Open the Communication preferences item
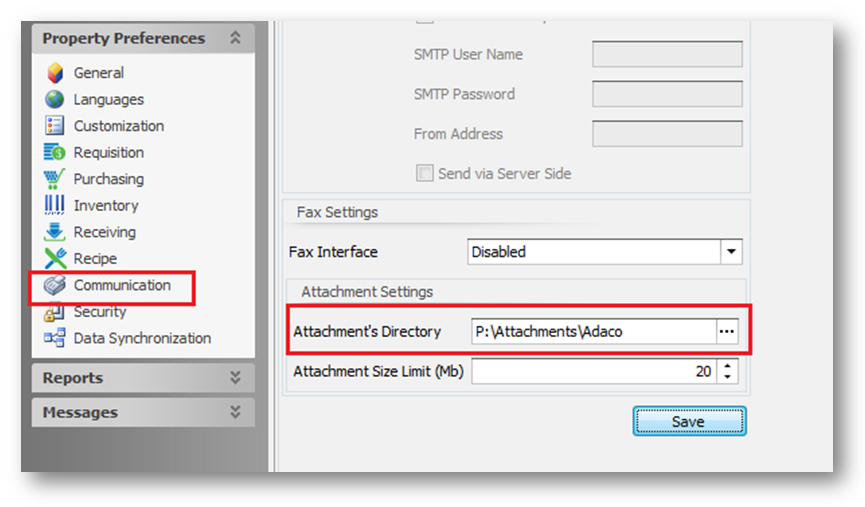Viewport: 865px width, 507px height. tap(121, 286)
